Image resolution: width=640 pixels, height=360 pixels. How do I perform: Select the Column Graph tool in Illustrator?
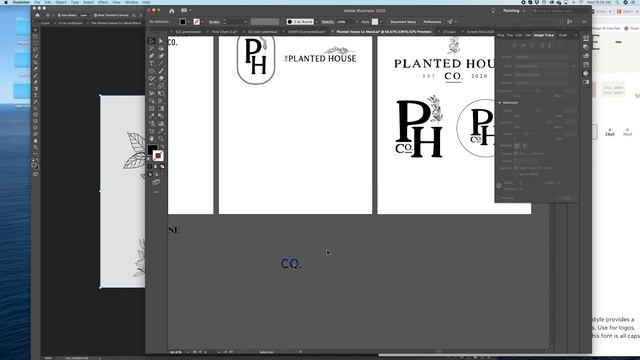(x=161, y=123)
